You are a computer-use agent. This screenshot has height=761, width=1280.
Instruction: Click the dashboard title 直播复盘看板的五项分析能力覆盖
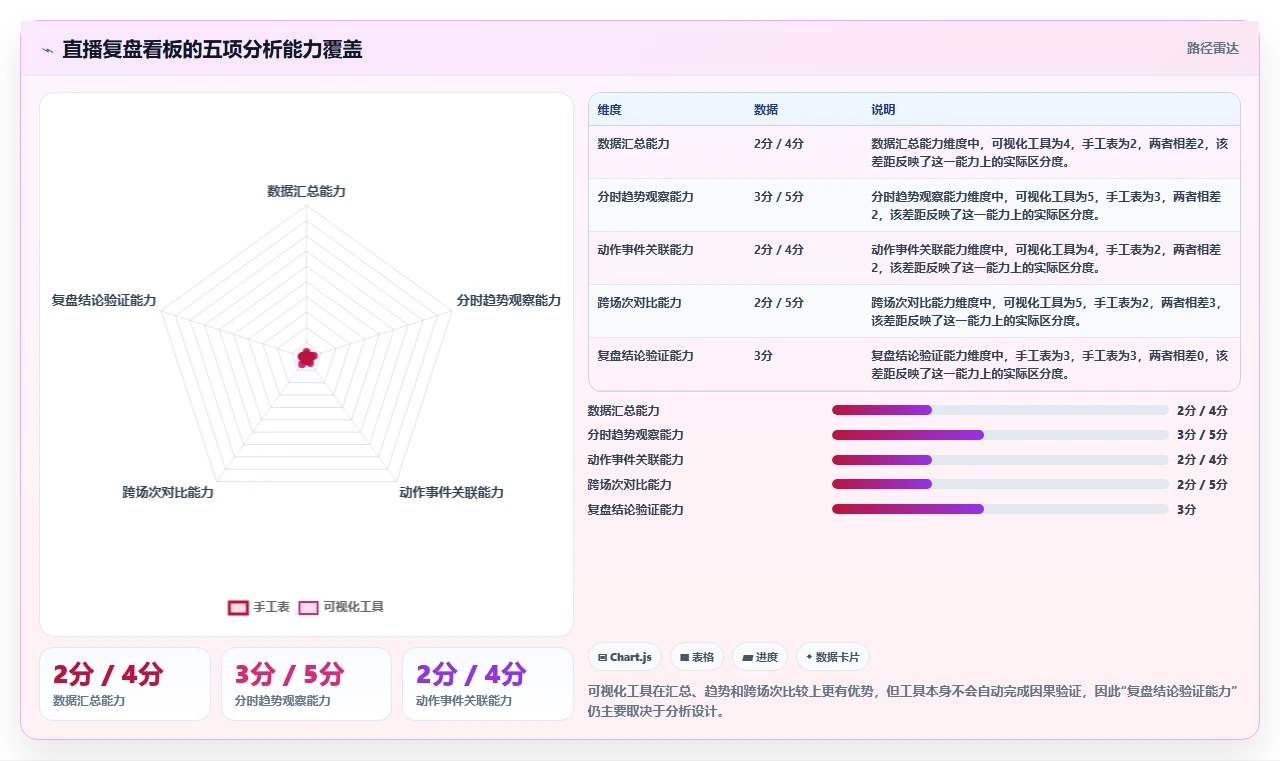coord(212,49)
